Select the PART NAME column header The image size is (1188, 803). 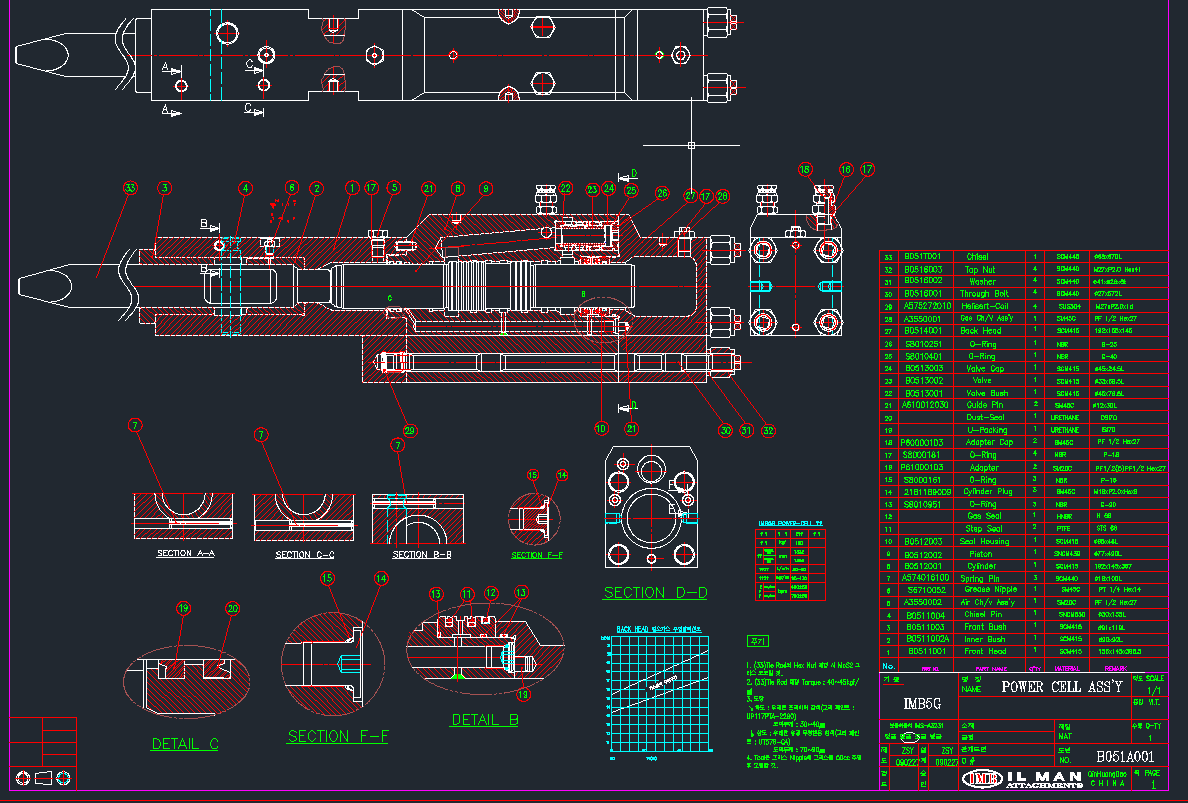pyautogui.click(x=993, y=669)
